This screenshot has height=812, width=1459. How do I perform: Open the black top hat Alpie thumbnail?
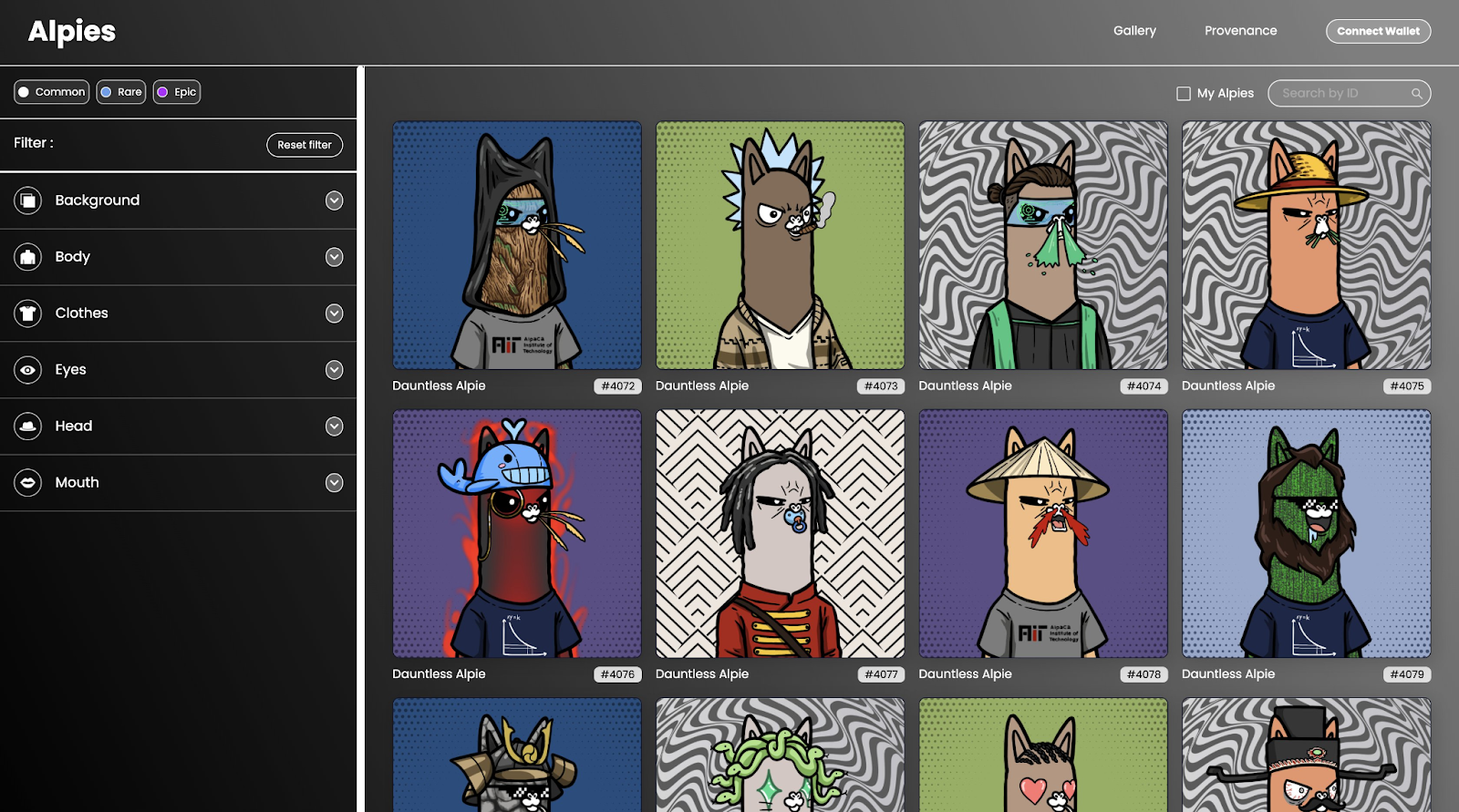[x=1307, y=755]
